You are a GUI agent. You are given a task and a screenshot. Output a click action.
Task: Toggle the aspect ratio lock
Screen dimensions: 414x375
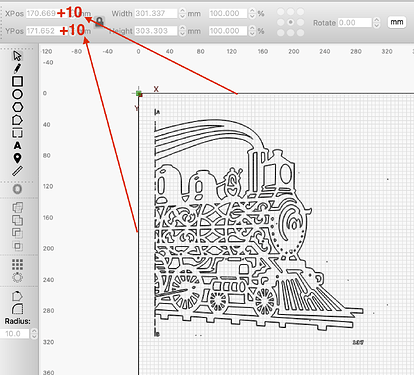pyautogui.click(x=99, y=22)
